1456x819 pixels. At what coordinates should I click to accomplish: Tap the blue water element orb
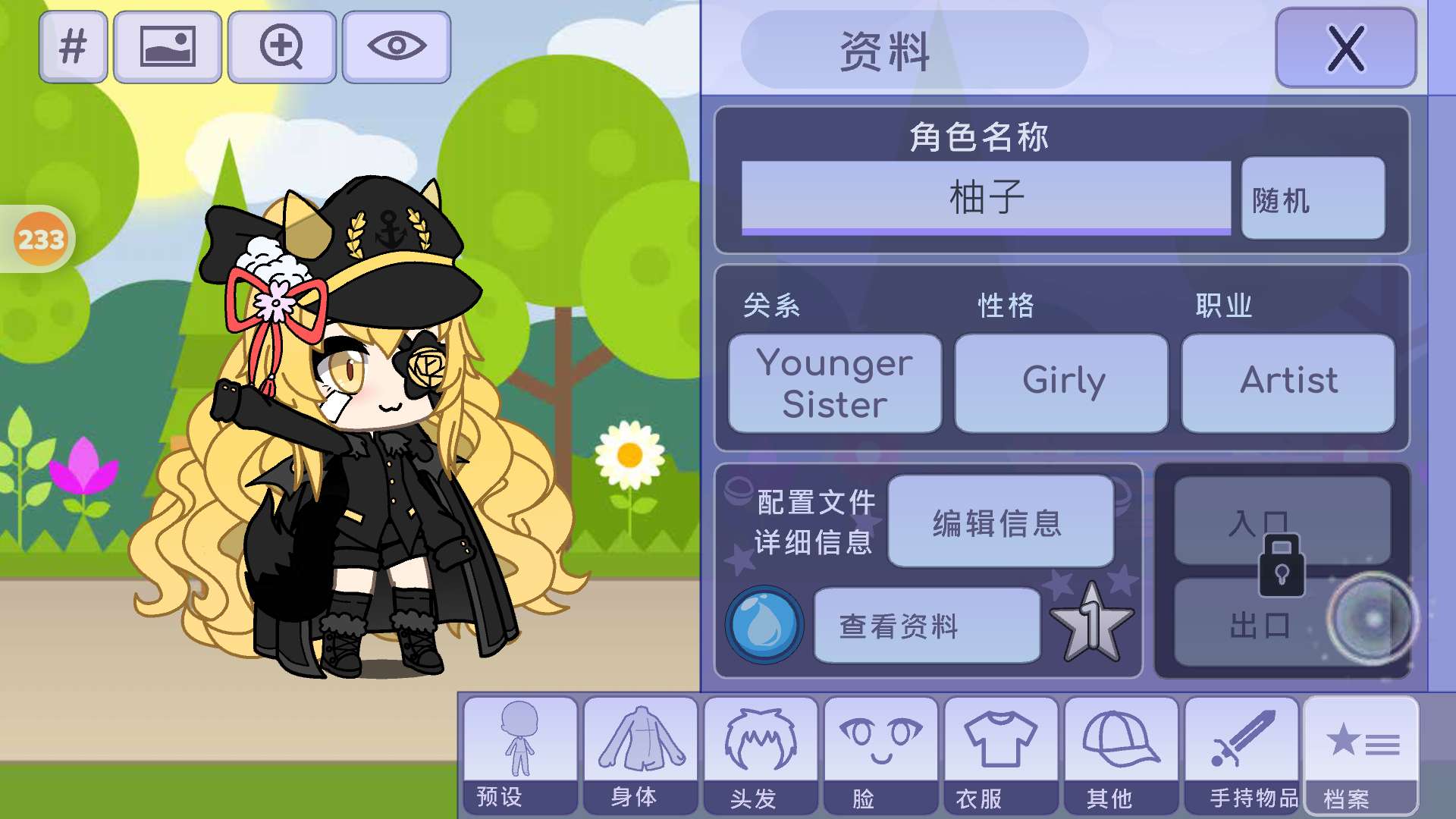pyautogui.click(x=764, y=625)
